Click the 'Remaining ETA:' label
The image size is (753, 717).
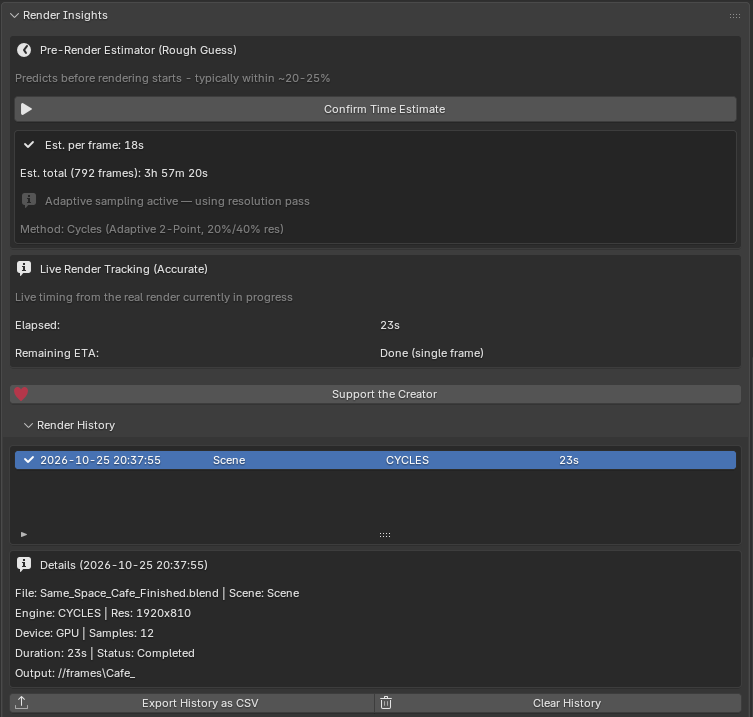(57, 353)
